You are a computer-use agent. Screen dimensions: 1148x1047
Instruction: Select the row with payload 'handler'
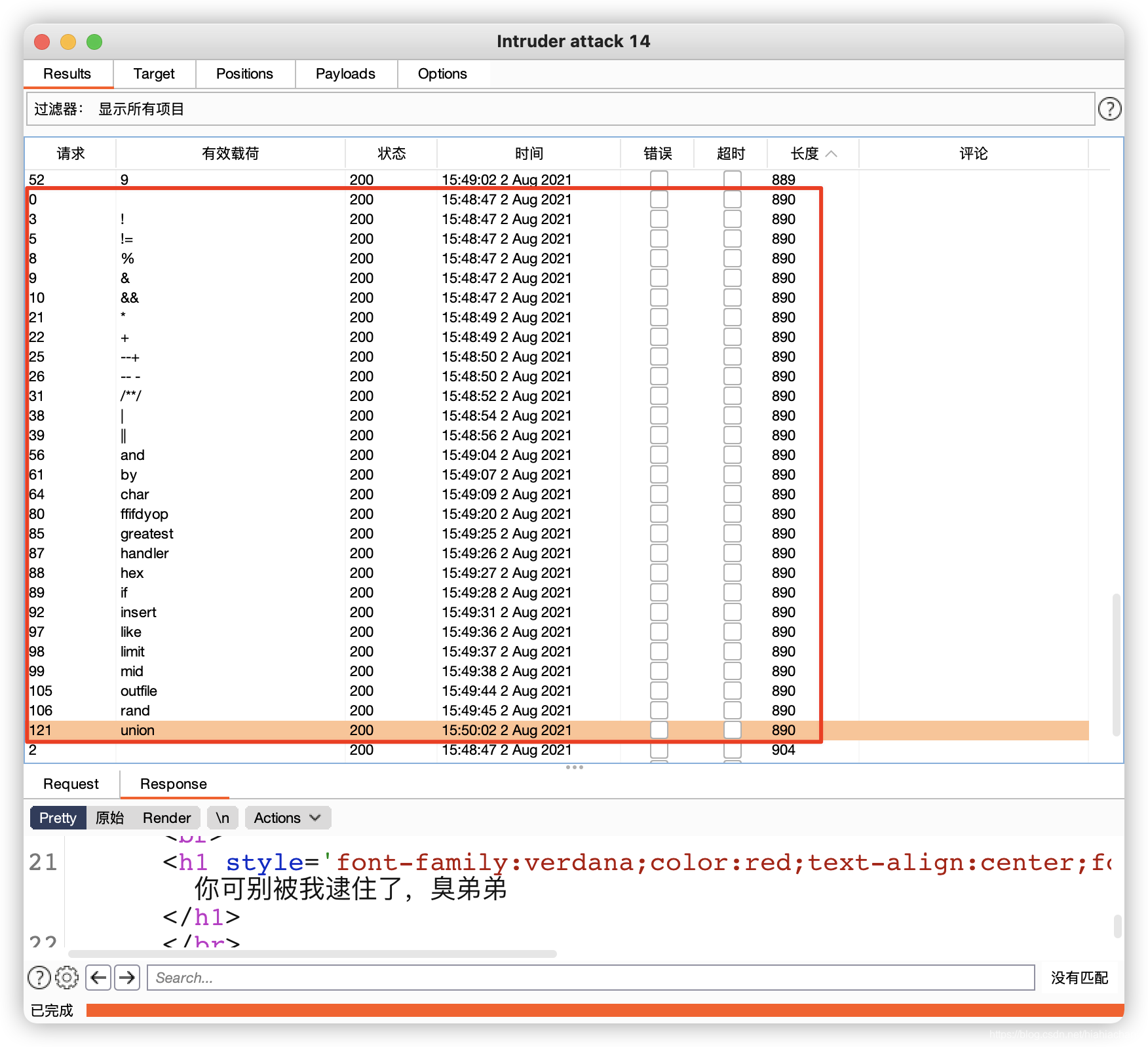(x=558, y=553)
